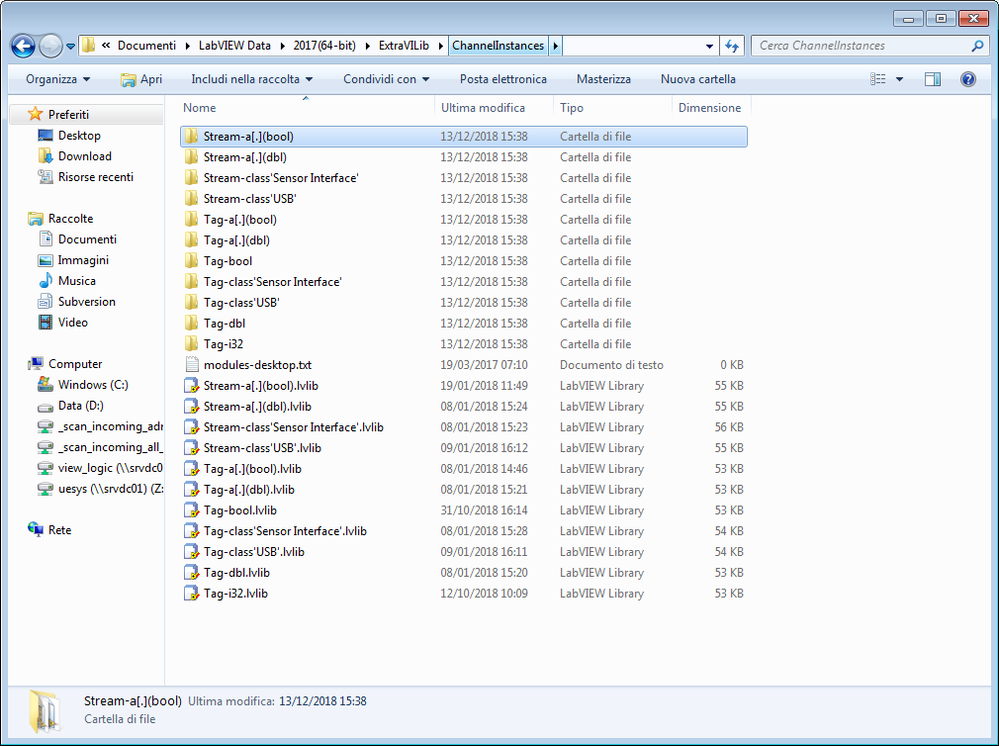
Task: Expand the arrow after ChannelInstances breadcrumb
Action: point(556,46)
